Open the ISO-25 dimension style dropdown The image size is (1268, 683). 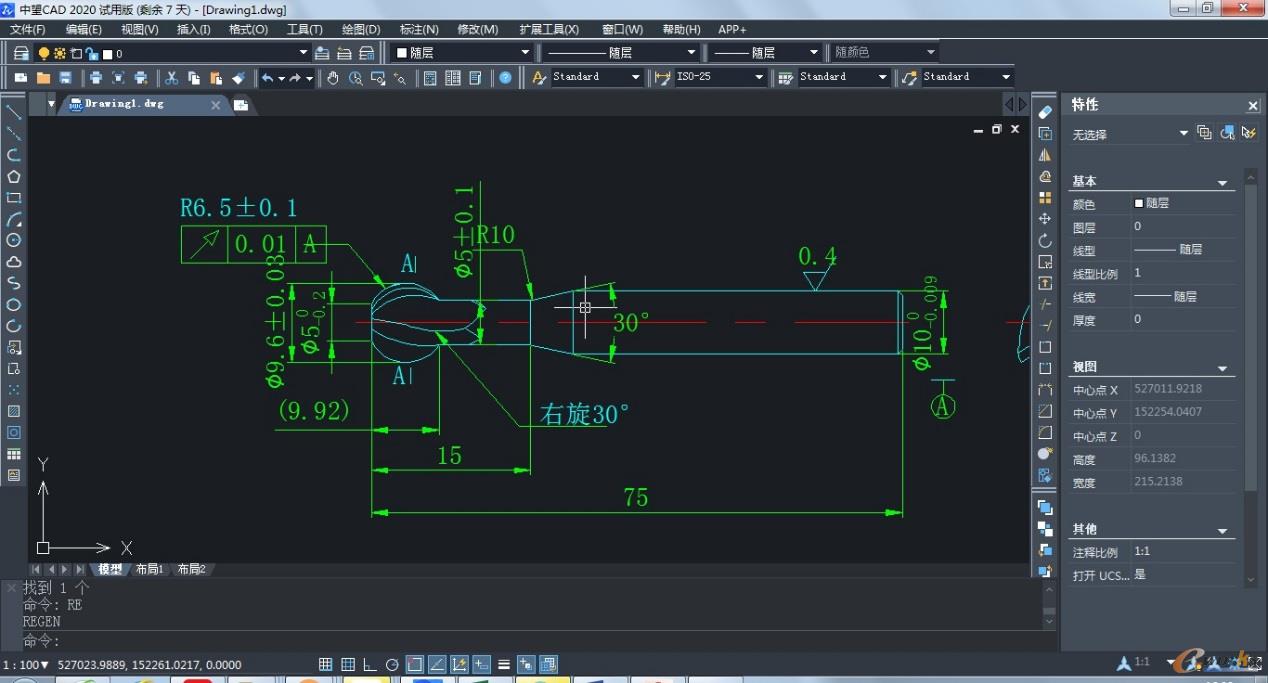(x=759, y=77)
